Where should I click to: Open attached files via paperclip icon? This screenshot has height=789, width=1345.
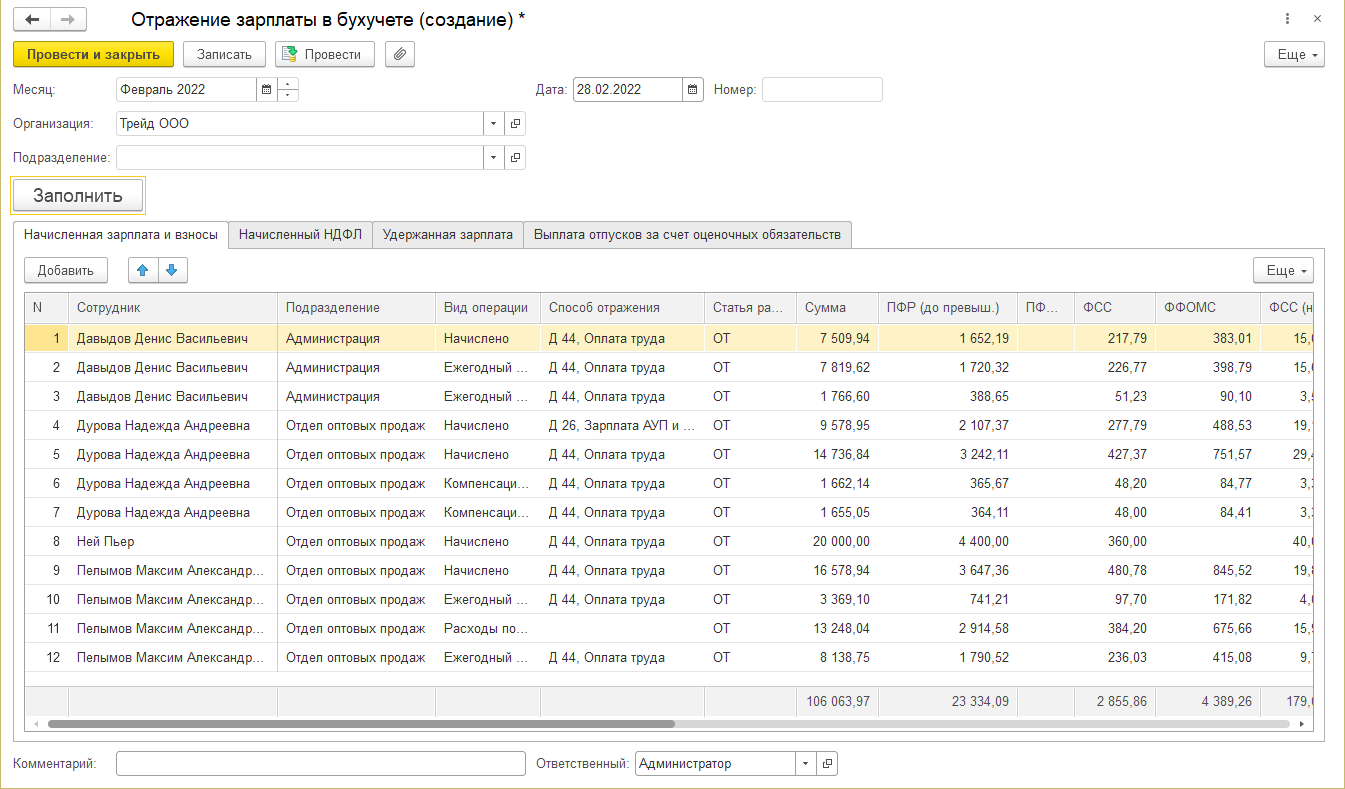[399, 54]
